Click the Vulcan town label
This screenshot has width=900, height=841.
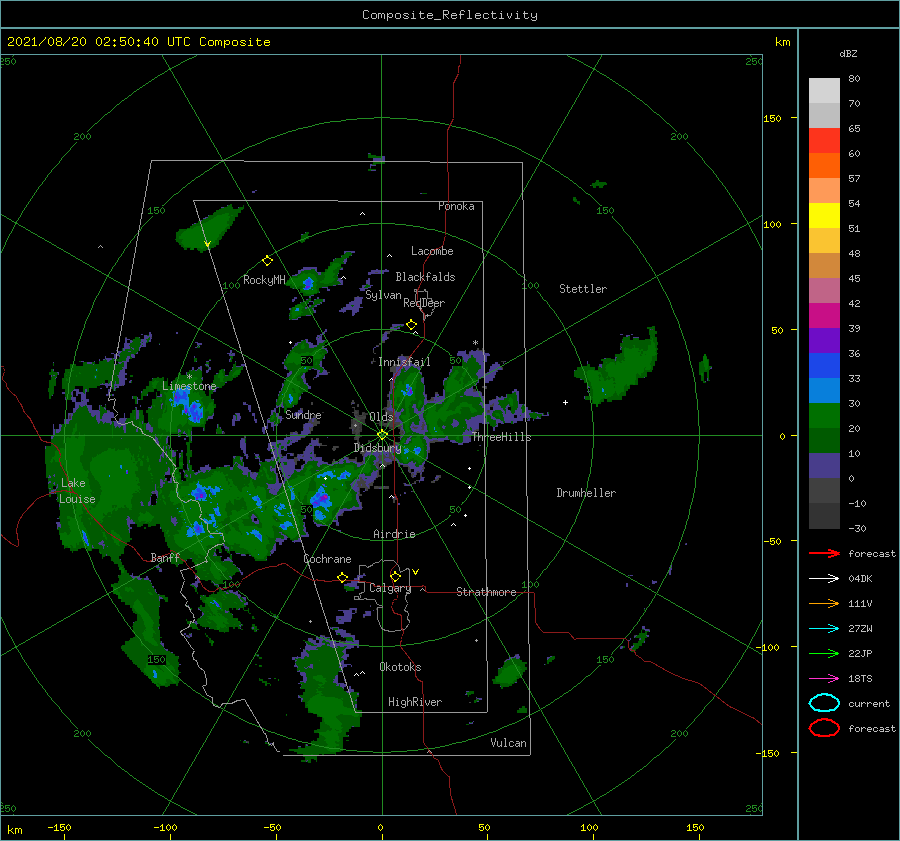[x=508, y=743]
